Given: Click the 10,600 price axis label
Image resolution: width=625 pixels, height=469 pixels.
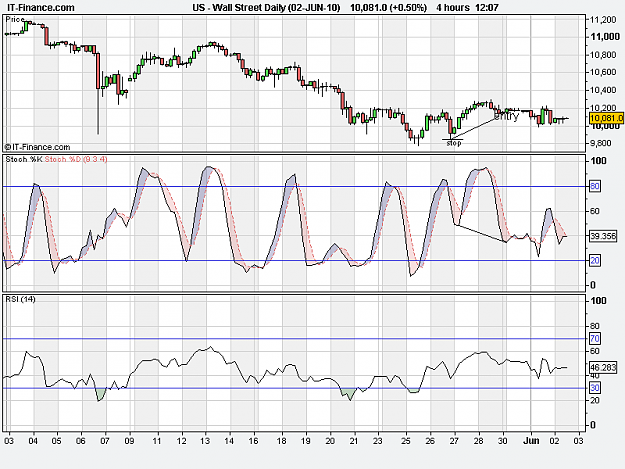Looking at the screenshot, I should click(x=603, y=72).
